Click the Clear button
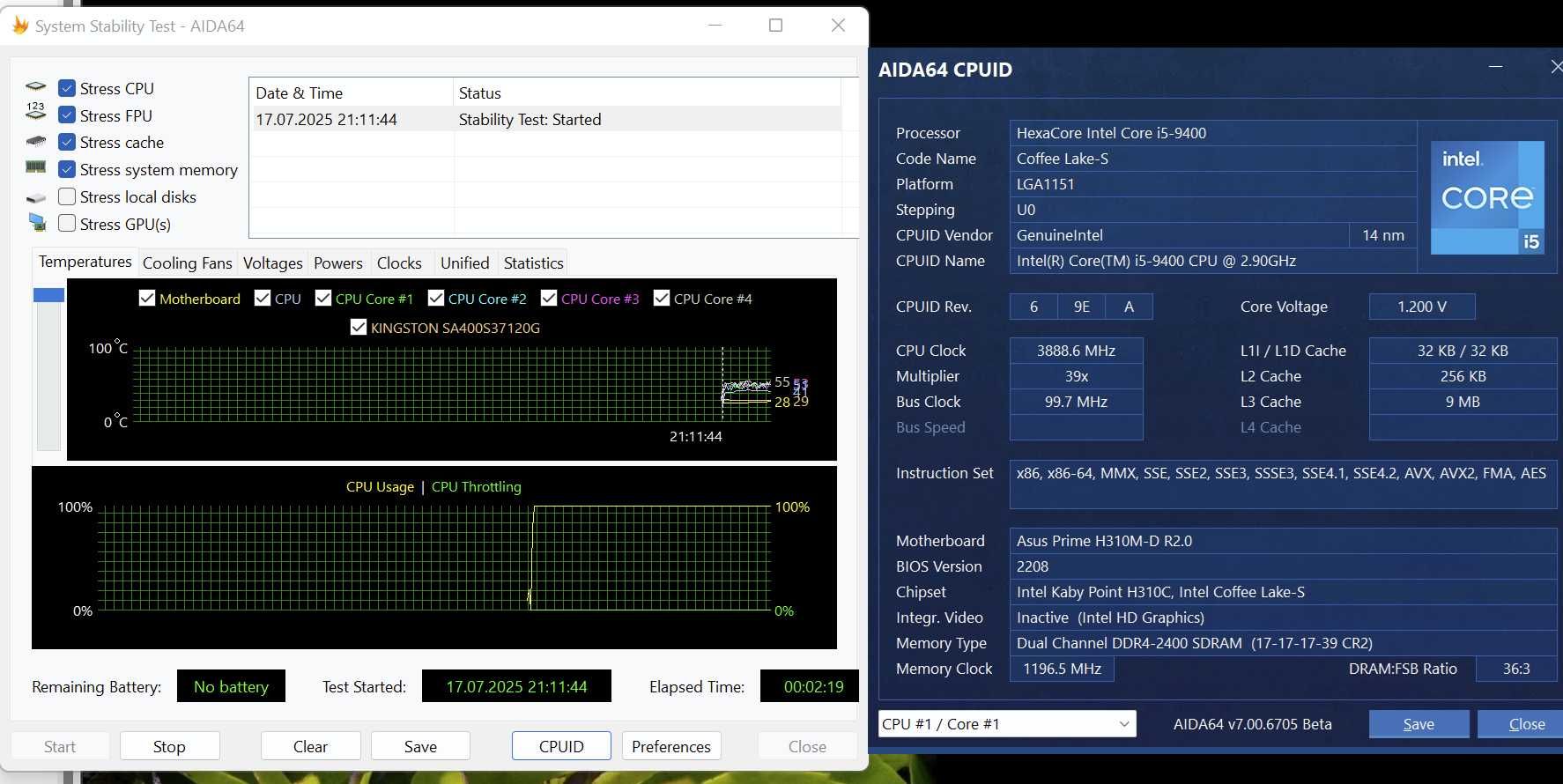This screenshot has width=1563, height=784. (x=310, y=746)
